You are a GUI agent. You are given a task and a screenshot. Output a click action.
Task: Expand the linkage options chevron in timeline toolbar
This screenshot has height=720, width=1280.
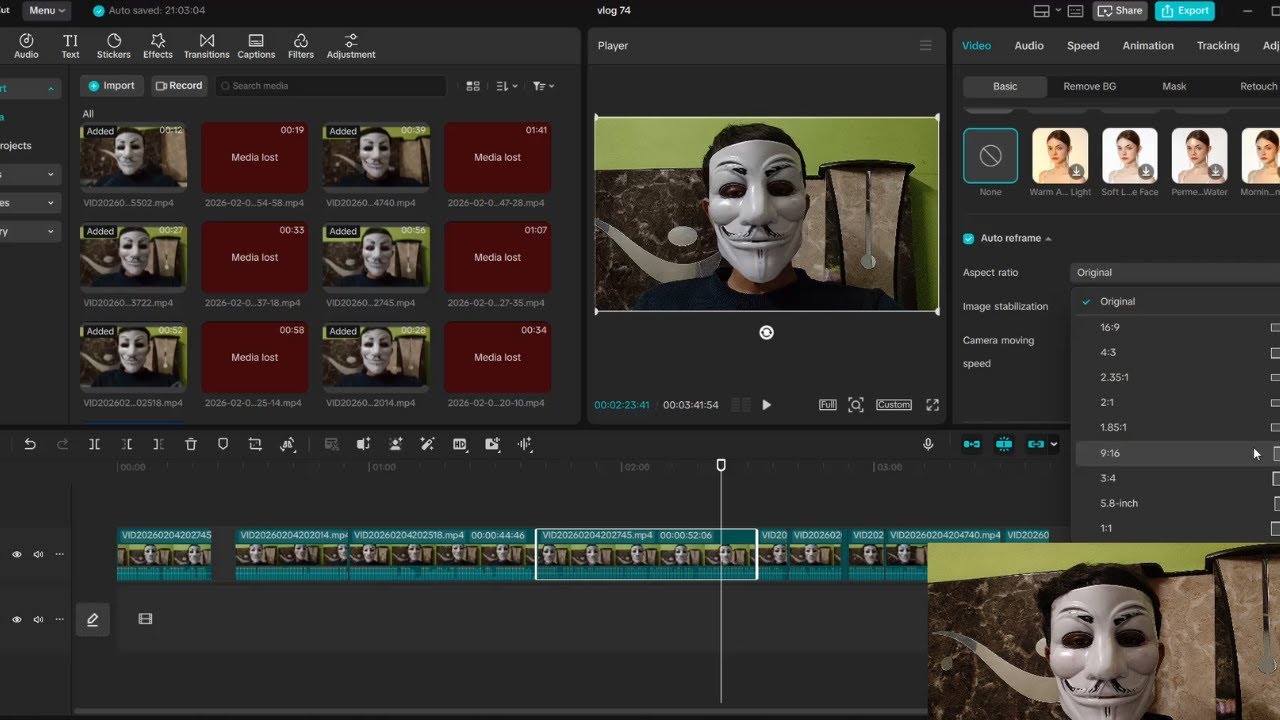click(x=1053, y=444)
